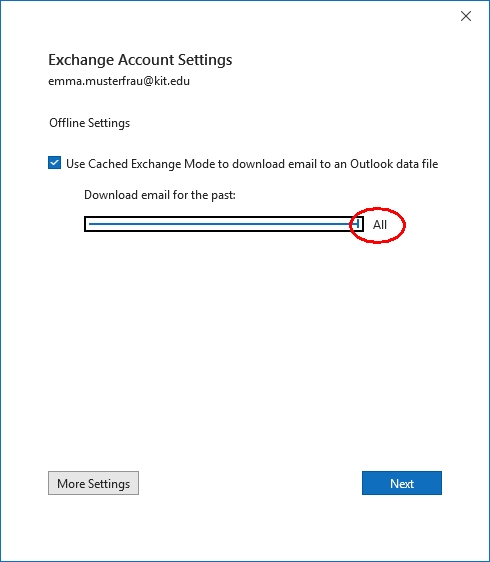Click the 'Offline Settings' section label
Screen dimensions: 490x562
tap(90, 123)
